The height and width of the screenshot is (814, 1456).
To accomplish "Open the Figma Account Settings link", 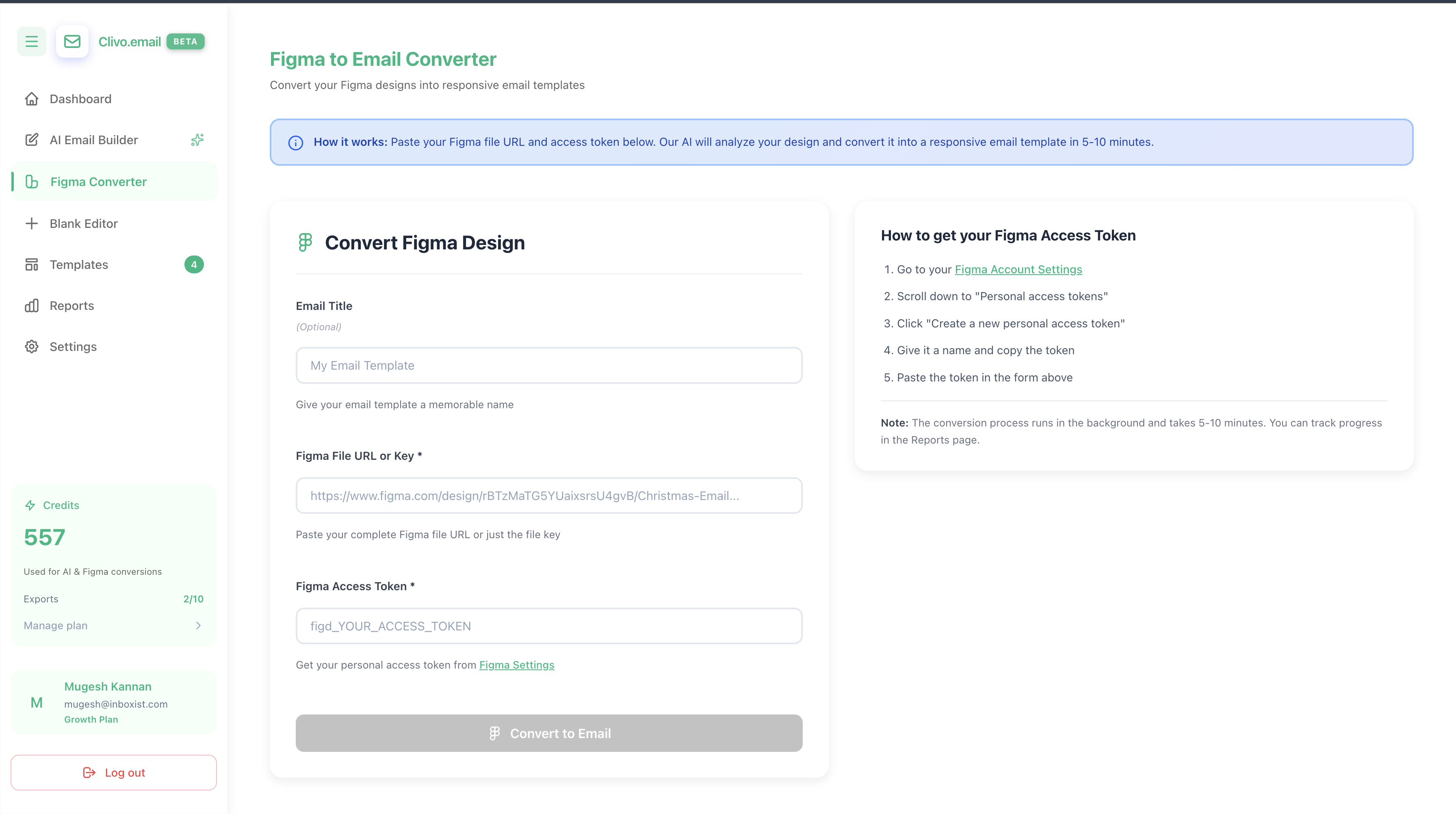I will 1018,270.
